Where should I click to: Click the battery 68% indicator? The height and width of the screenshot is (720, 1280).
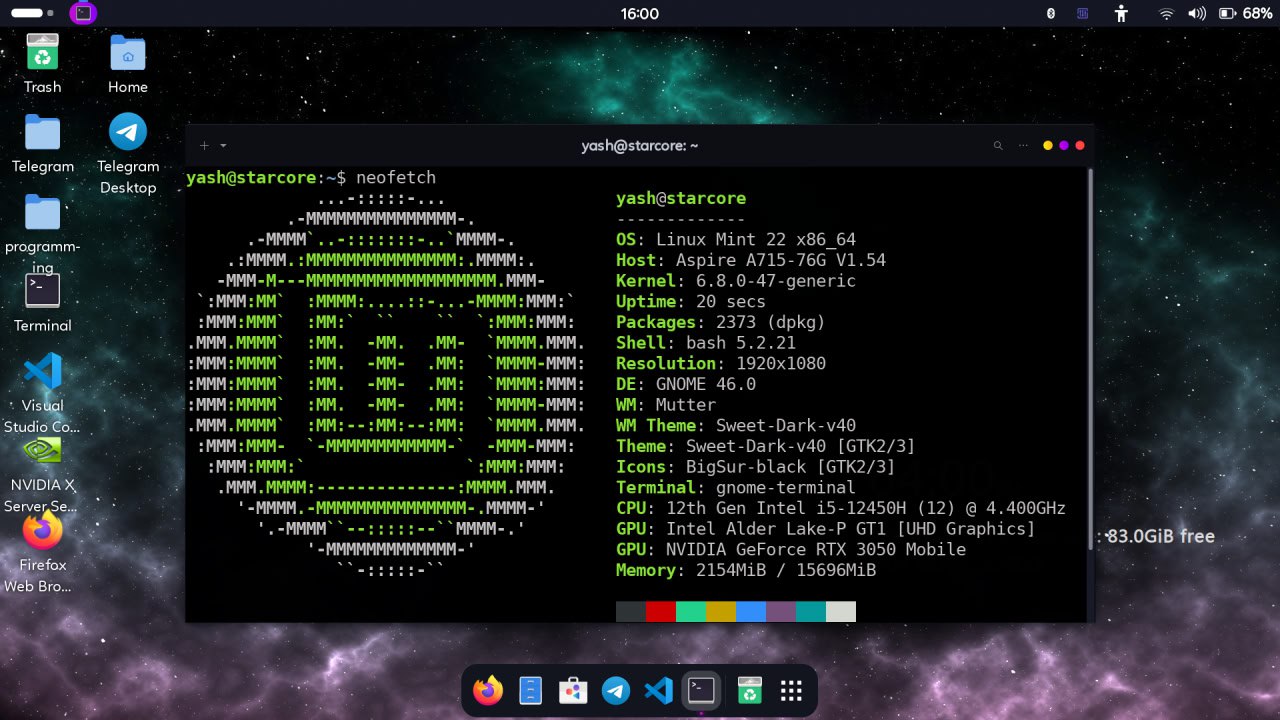[1245, 14]
